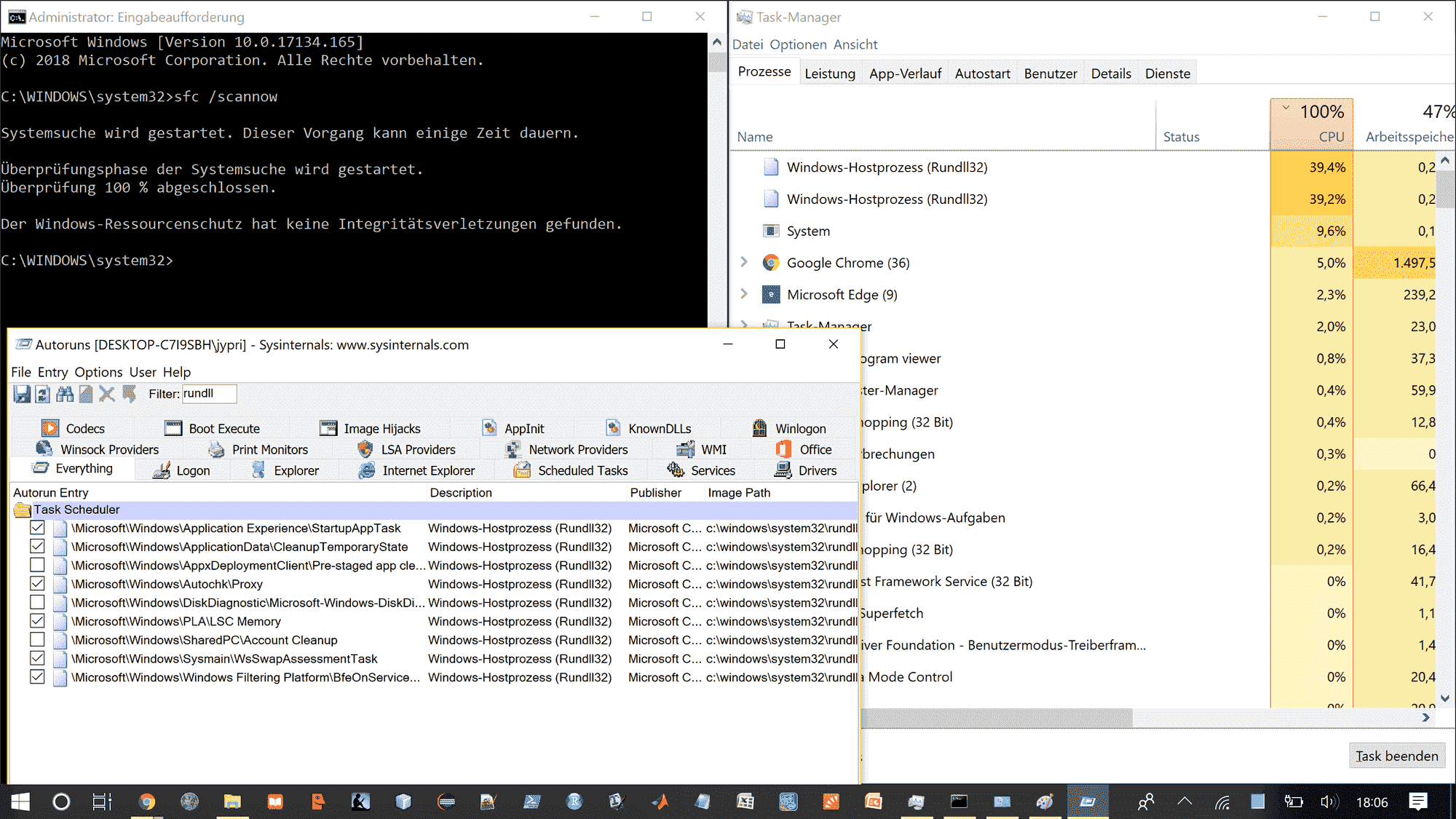
Task: Select the Task Scheduler group row
Action: click(435, 510)
